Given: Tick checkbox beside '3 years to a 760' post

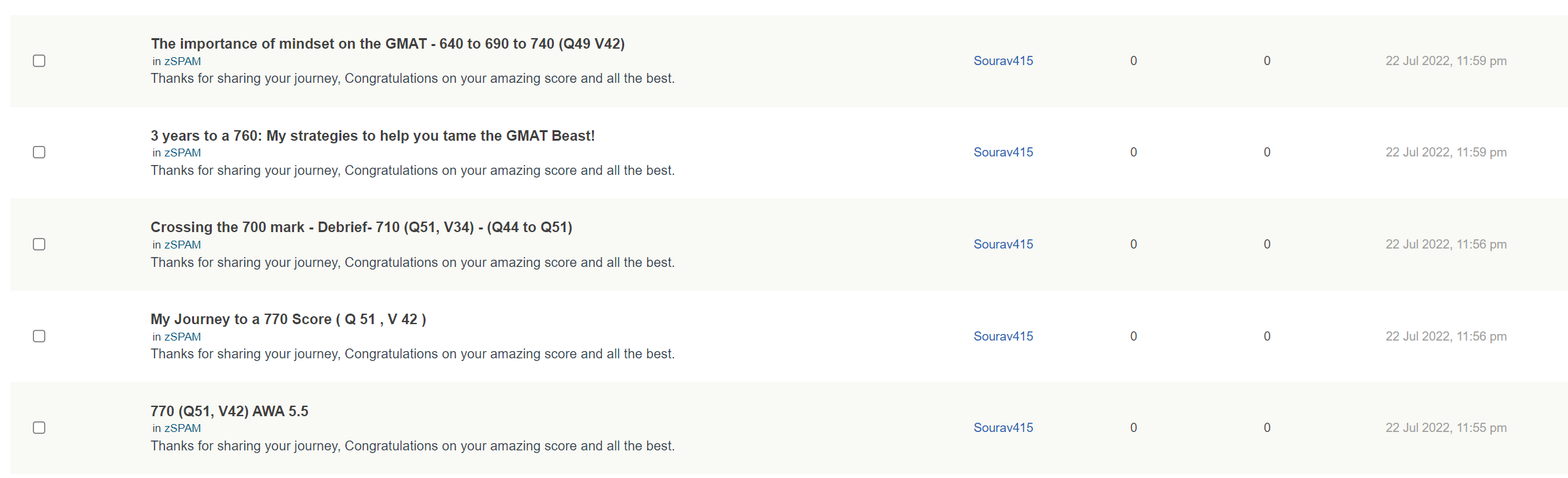Looking at the screenshot, I should coord(39,153).
